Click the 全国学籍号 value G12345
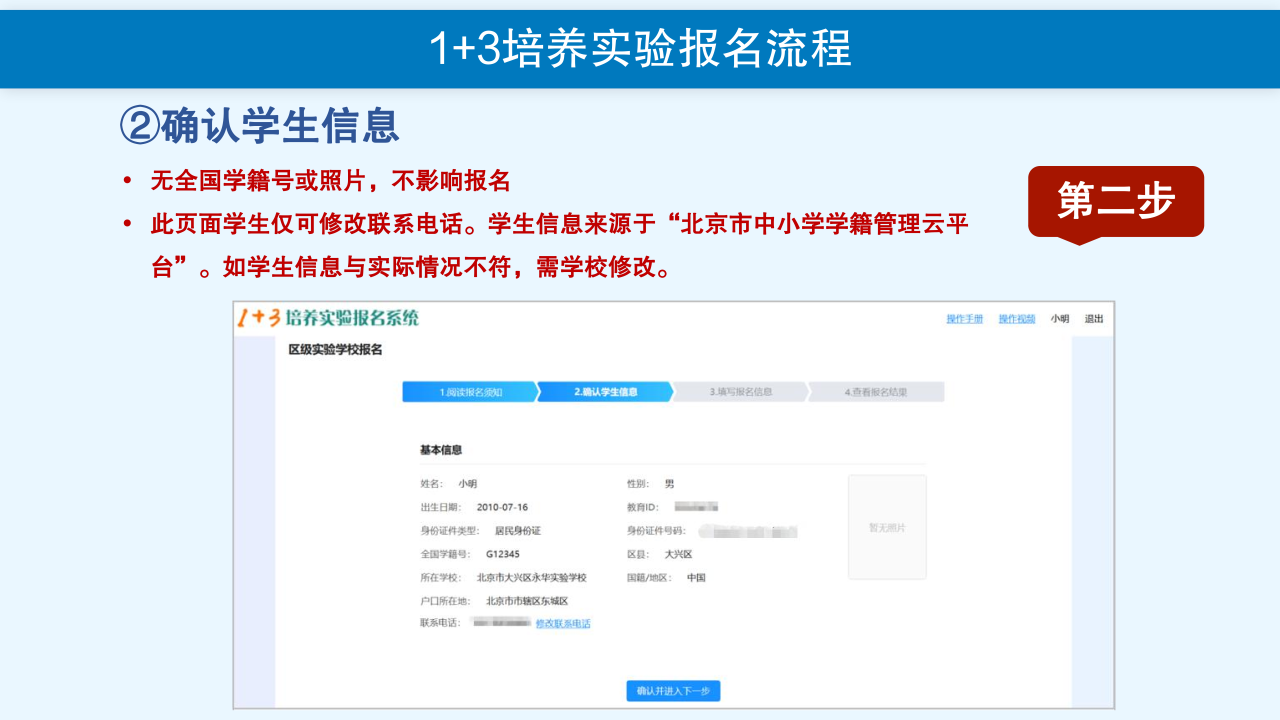Viewport: 1280px width, 720px height. pos(503,554)
